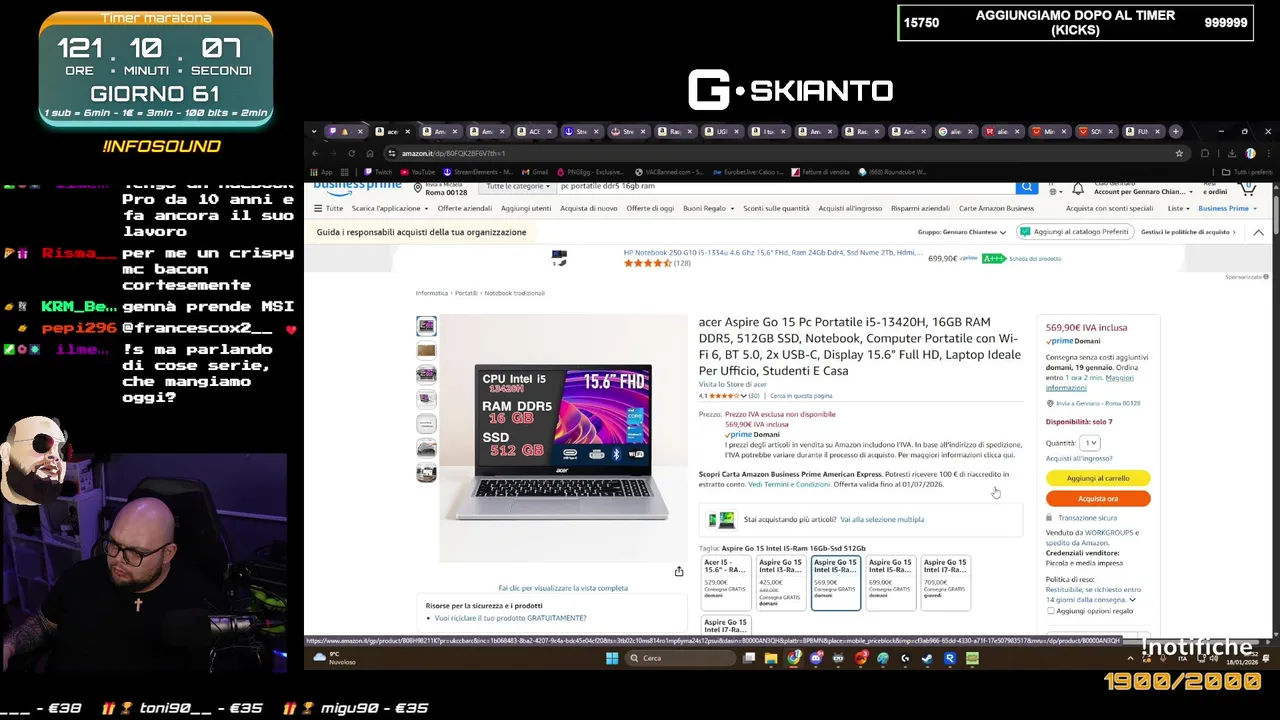This screenshot has width=1280, height=720.
Task: Click the delivery location pin Roma 00128
Action: pos(443,188)
